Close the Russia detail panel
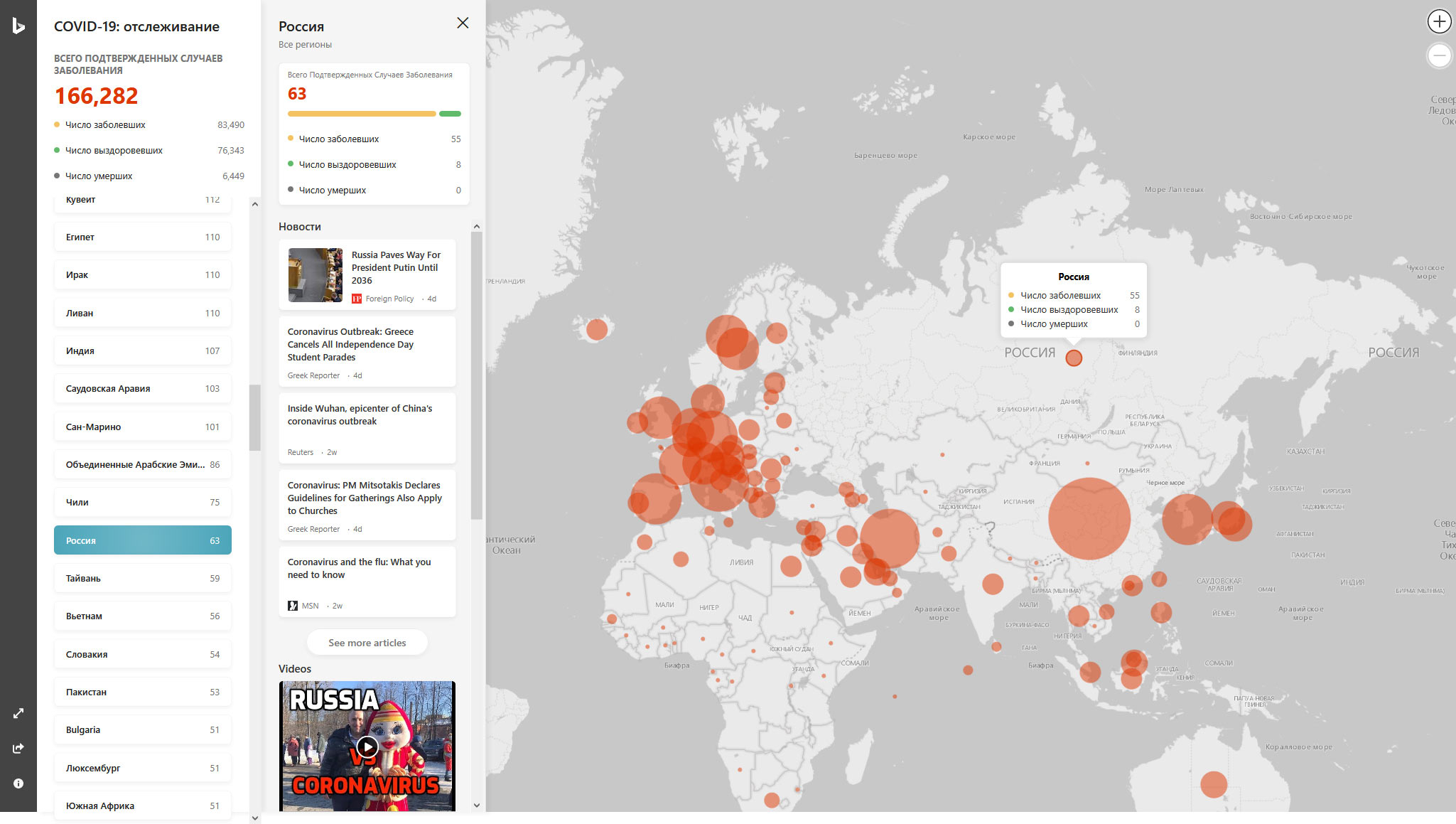Image resolution: width=1456 pixels, height=824 pixels. click(462, 22)
